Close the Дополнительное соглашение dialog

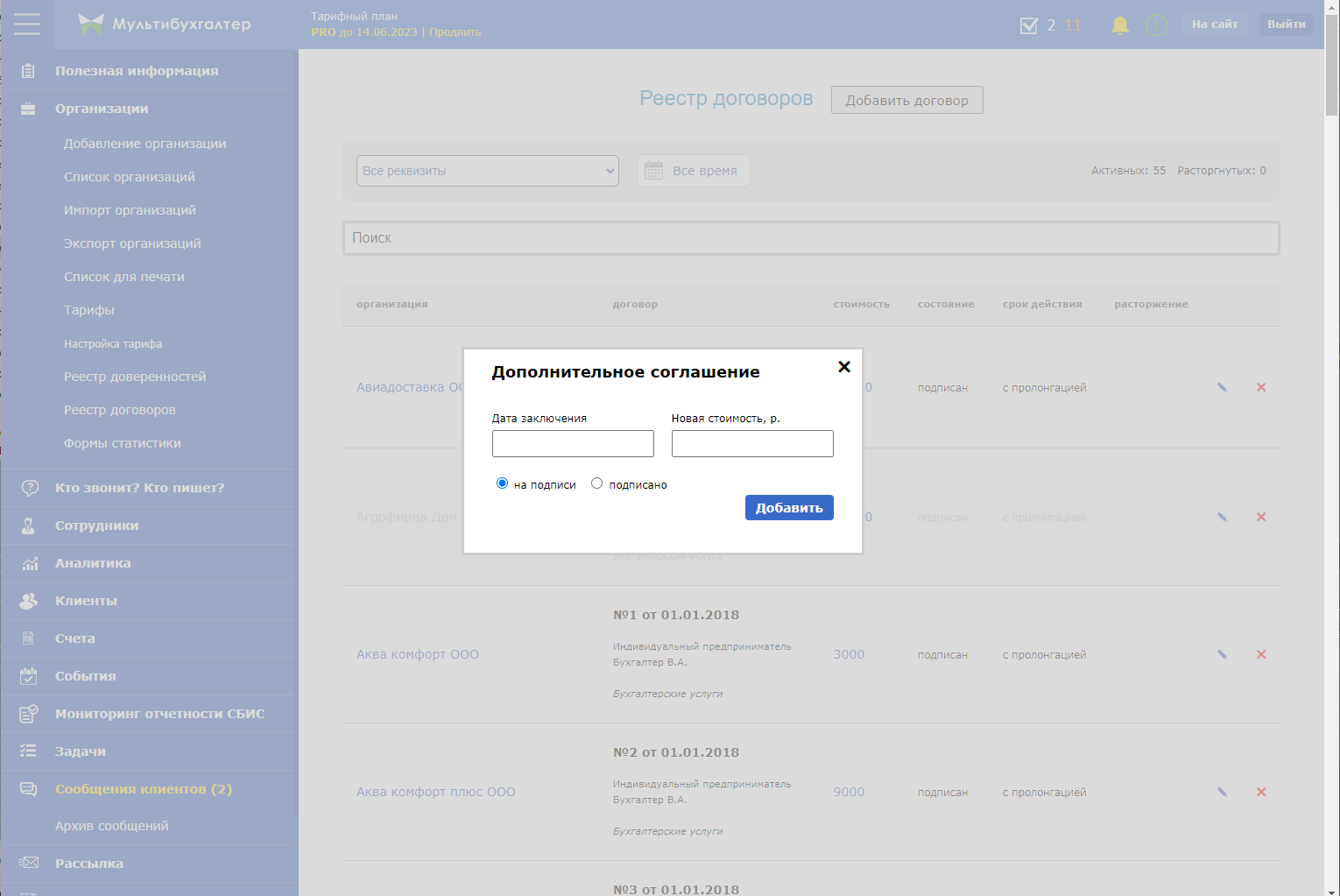pos(844,367)
